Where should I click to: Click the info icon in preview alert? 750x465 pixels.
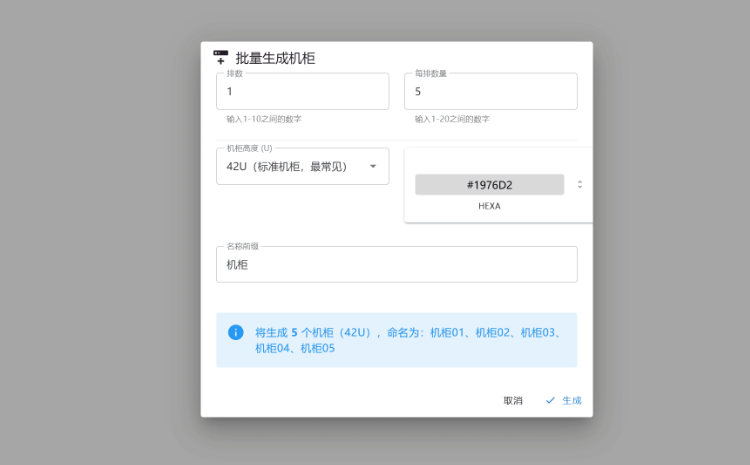click(x=235, y=332)
